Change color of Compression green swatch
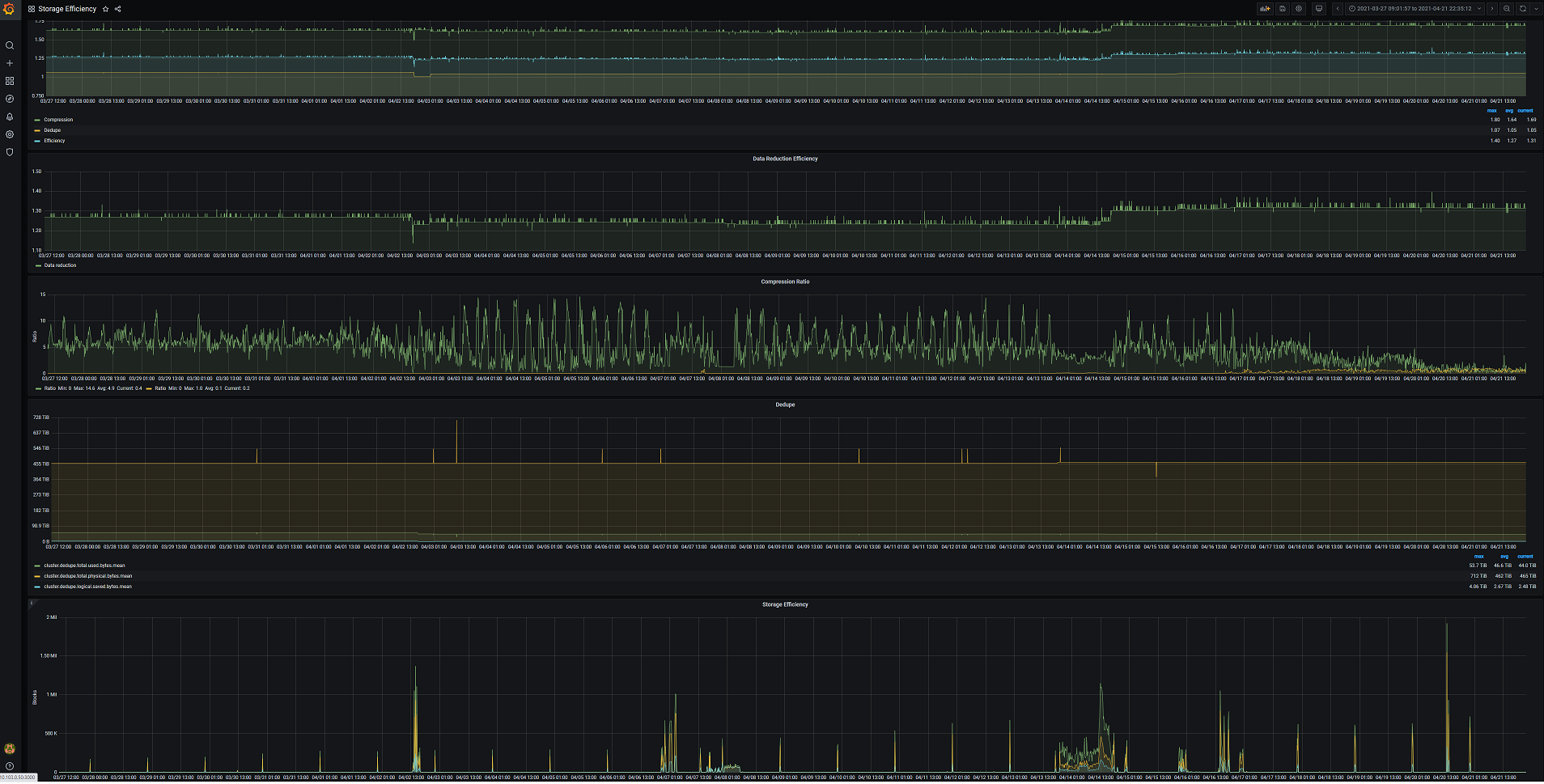The width and height of the screenshot is (1544, 784). (x=37, y=120)
